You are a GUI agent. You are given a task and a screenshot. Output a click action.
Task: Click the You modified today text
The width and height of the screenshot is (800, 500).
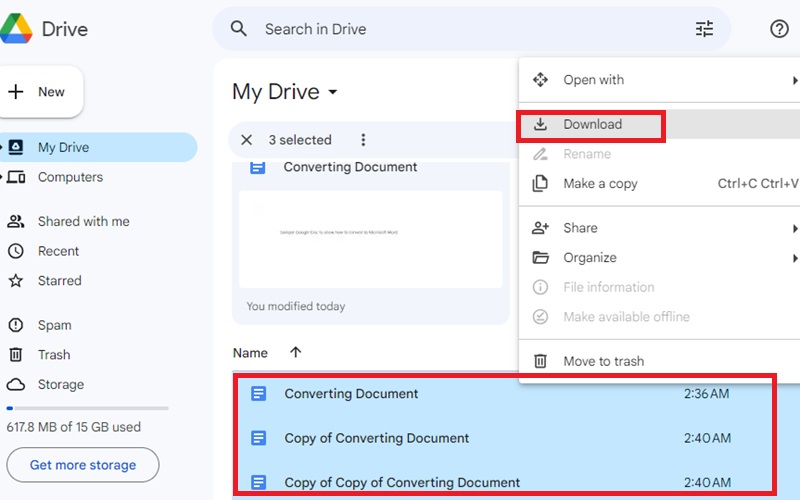296,306
